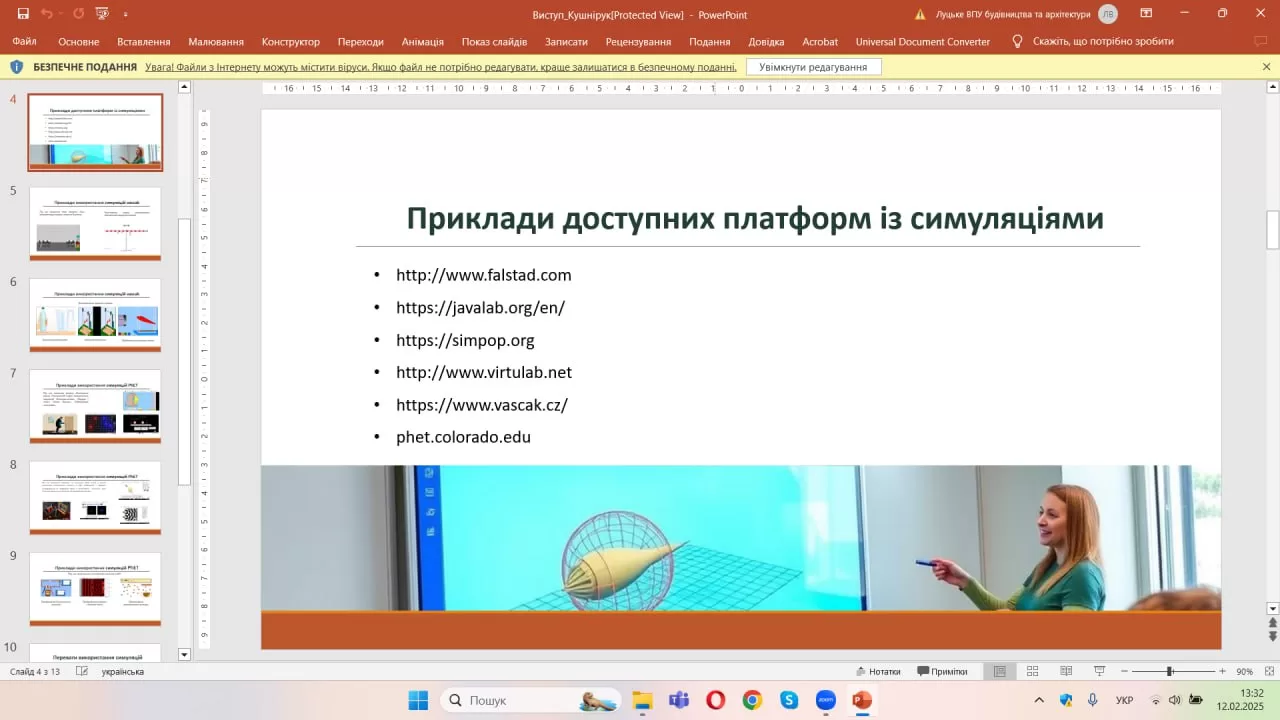Image resolution: width=1280 pixels, height=720 pixels.
Task: Close the Protected View message bar
Action: (1266, 67)
